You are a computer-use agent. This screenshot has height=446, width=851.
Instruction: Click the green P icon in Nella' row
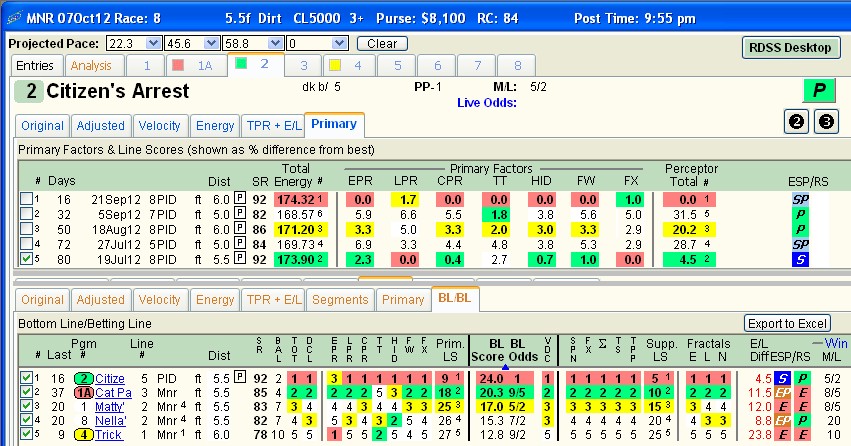point(802,420)
